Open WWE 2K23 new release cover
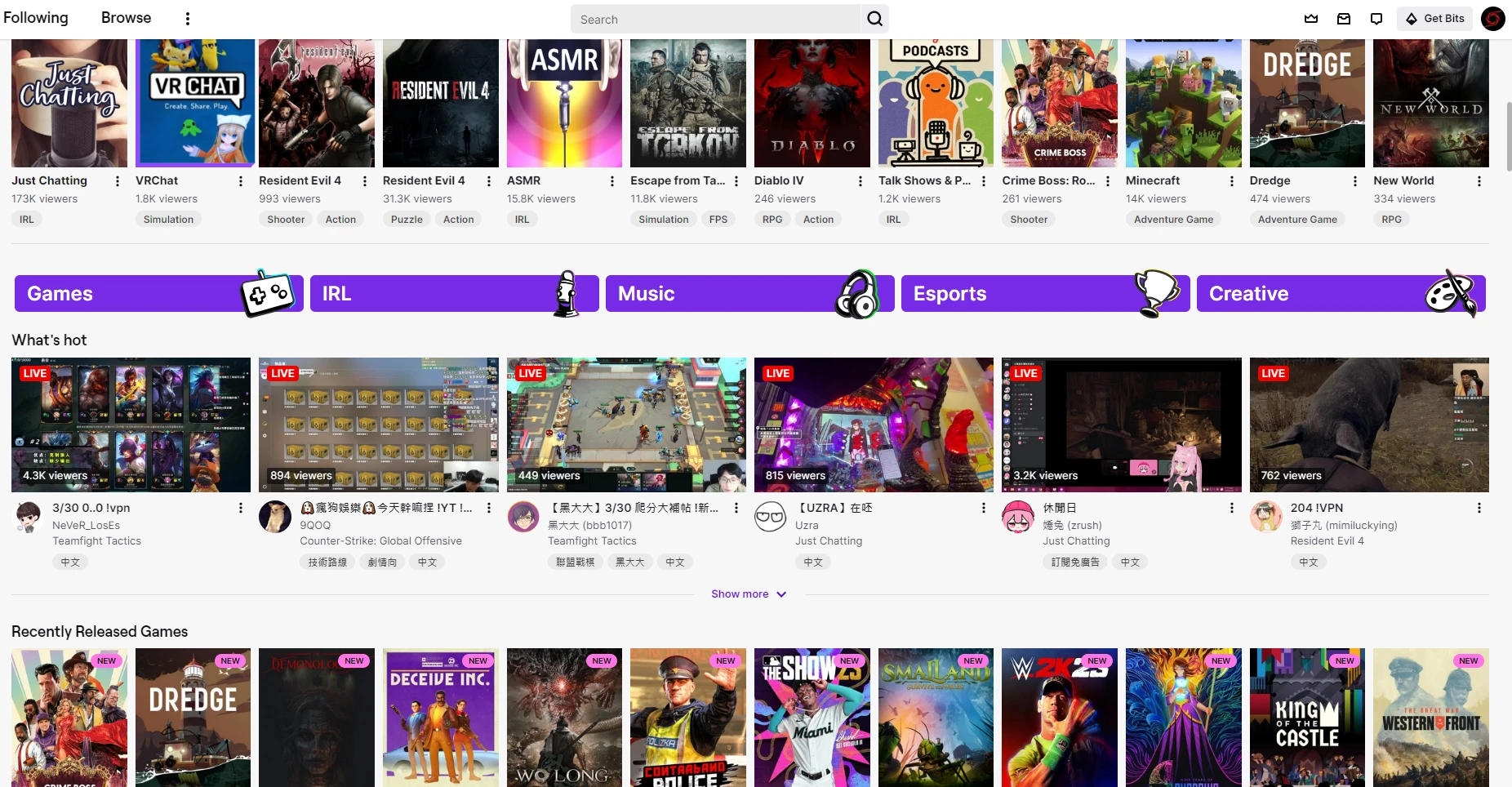 tap(1060, 718)
